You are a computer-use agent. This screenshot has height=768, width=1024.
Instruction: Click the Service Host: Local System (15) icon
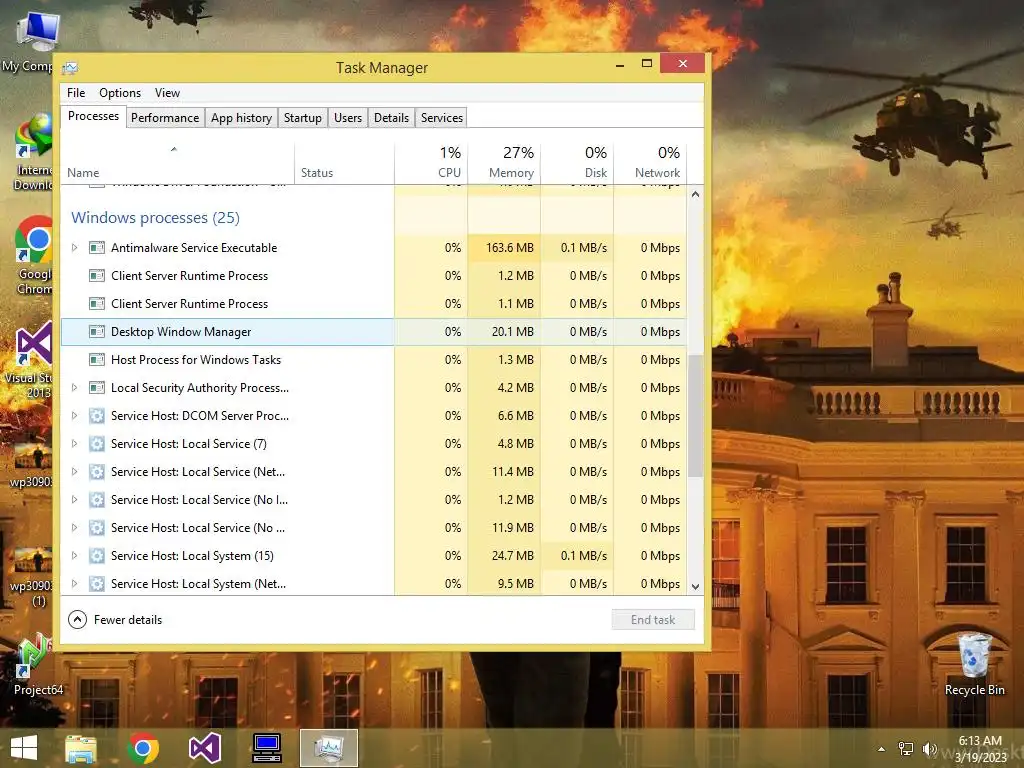coord(97,556)
